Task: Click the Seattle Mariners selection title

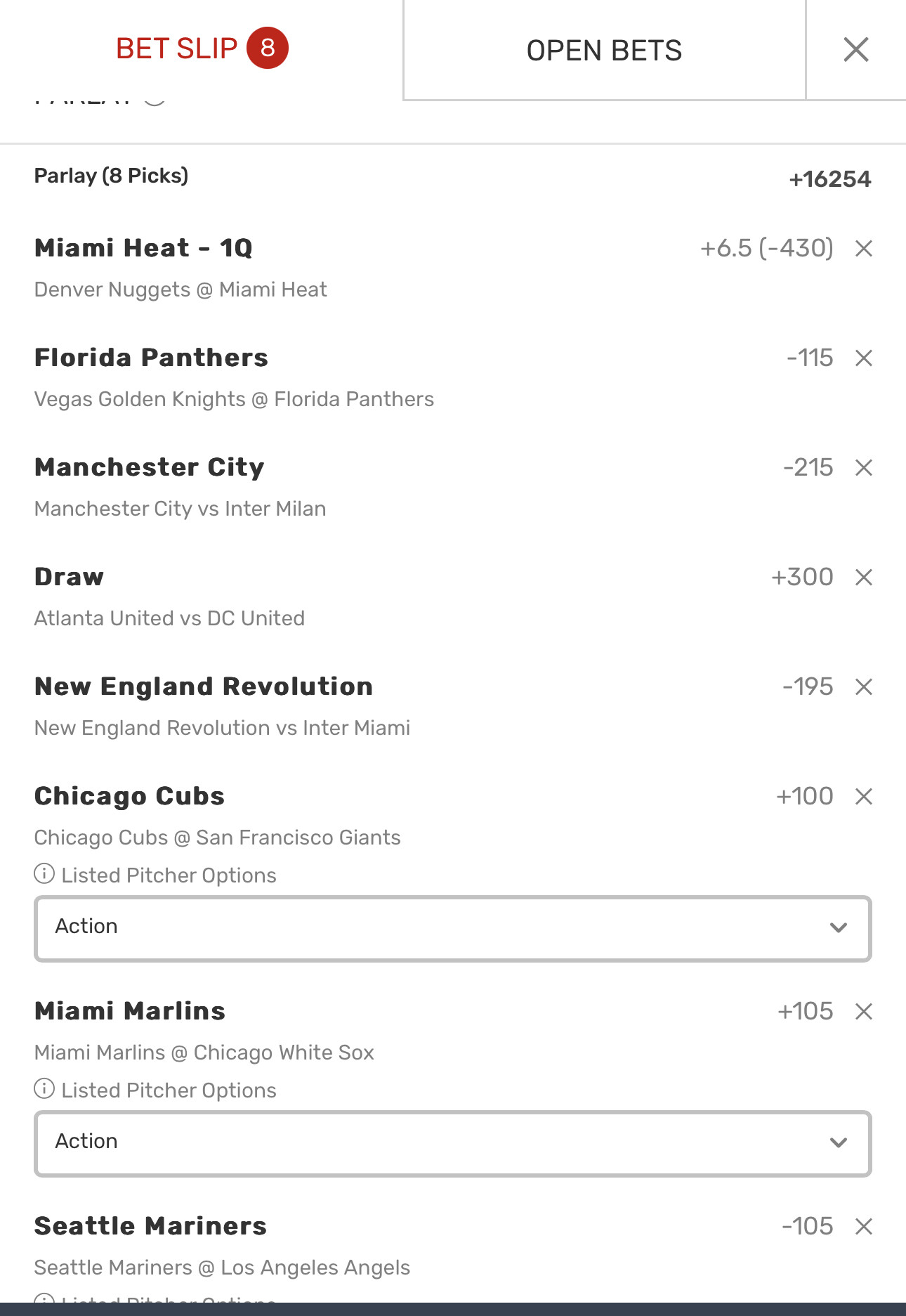Action: (150, 1226)
